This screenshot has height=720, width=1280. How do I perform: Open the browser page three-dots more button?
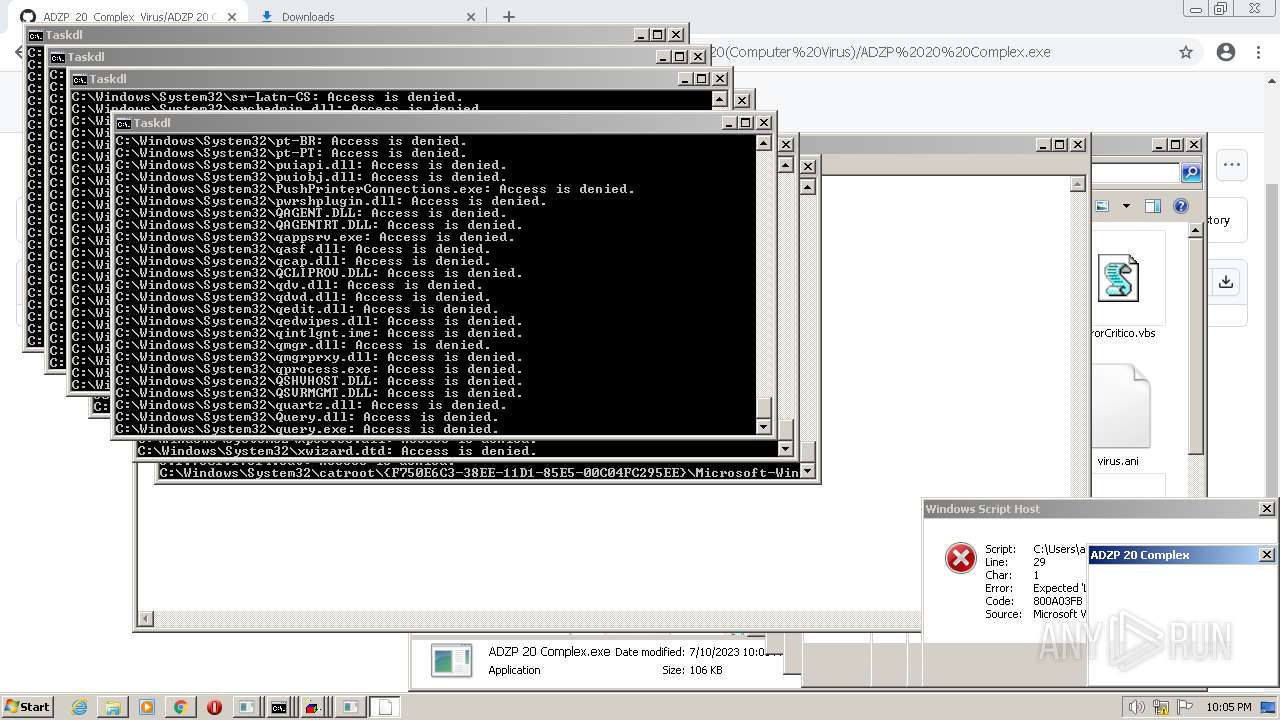(x=1231, y=165)
